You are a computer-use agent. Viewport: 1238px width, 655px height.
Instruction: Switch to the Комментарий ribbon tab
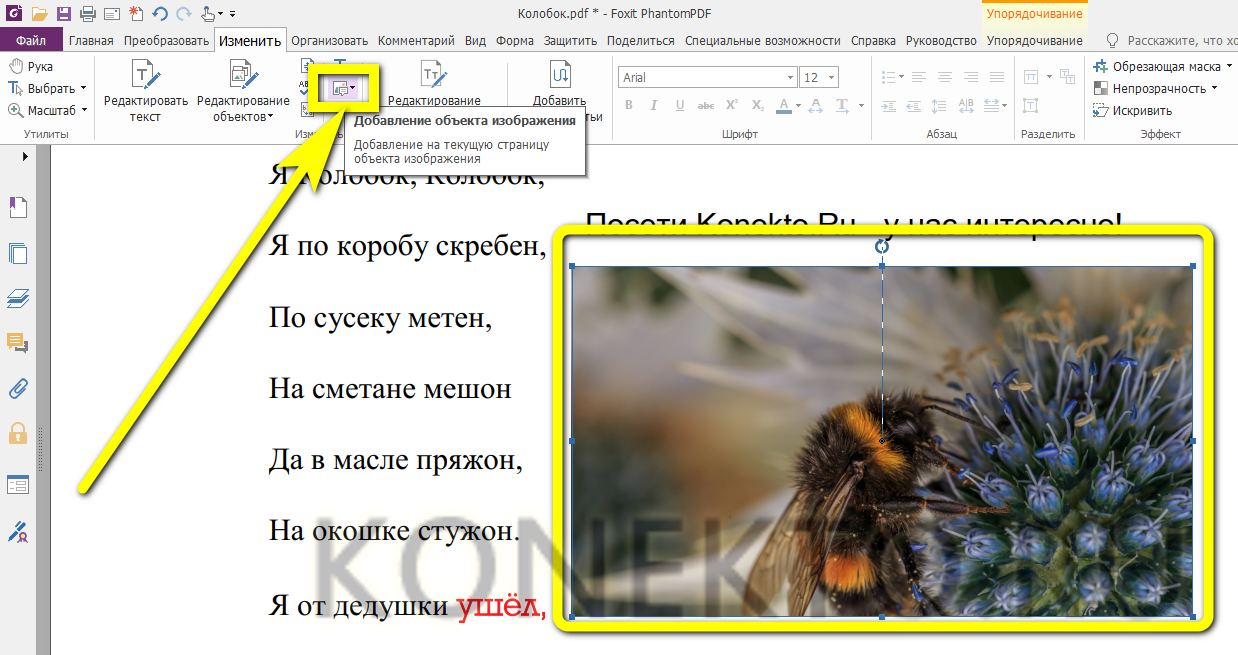pyautogui.click(x=416, y=41)
